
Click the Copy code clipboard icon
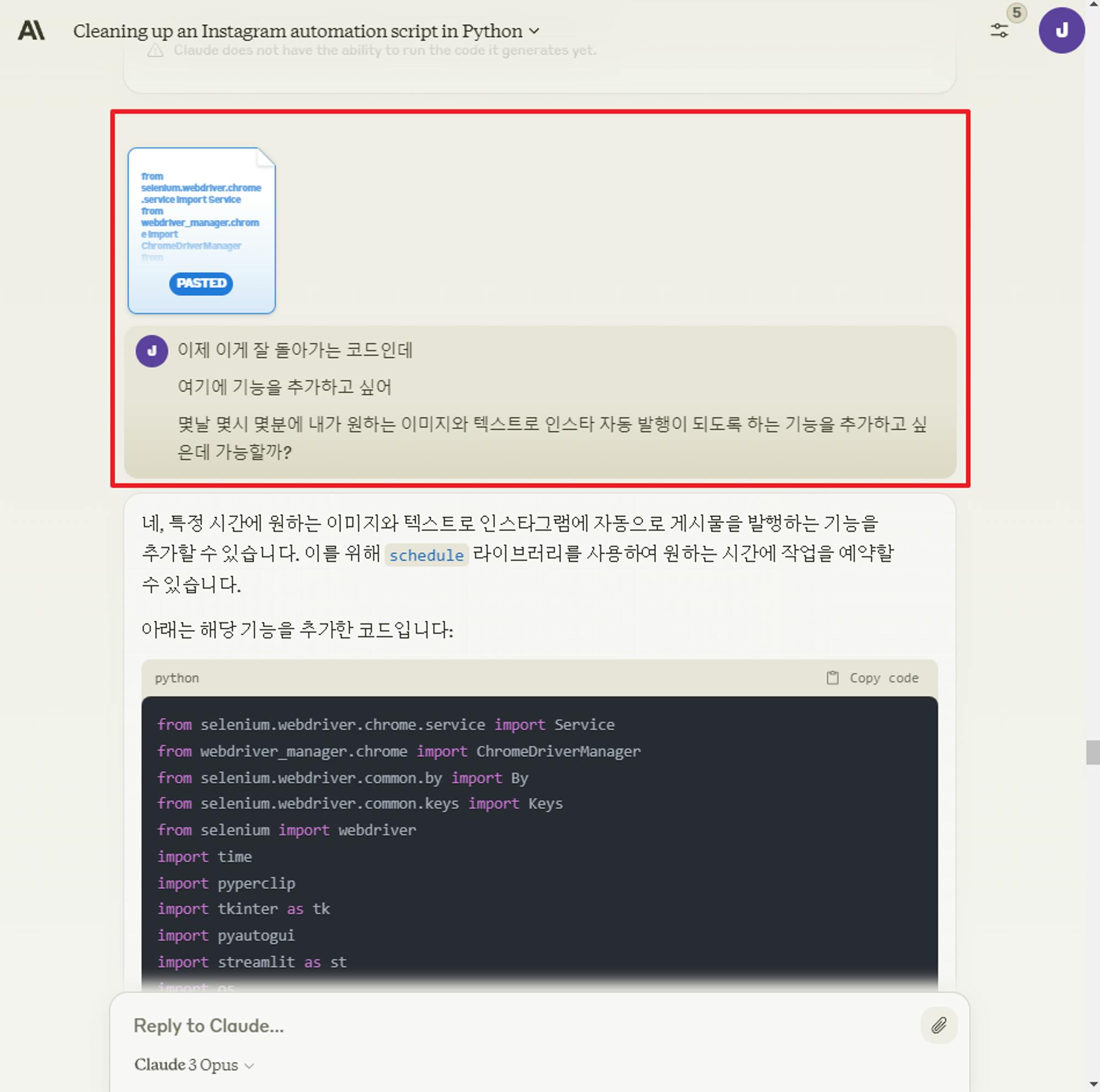(832, 678)
